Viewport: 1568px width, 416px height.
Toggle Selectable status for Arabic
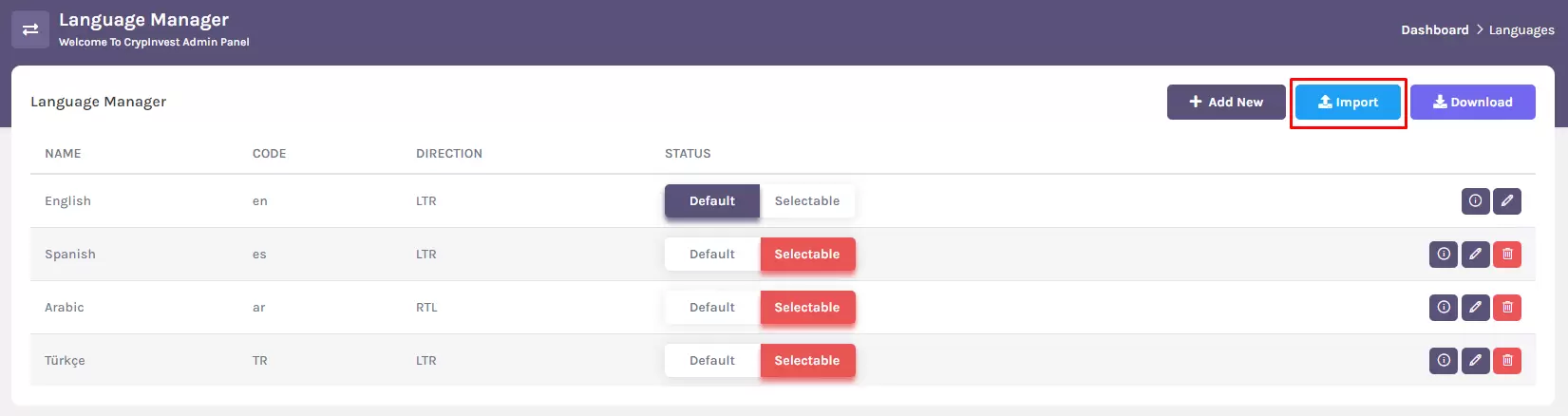click(x=807, y=307)
